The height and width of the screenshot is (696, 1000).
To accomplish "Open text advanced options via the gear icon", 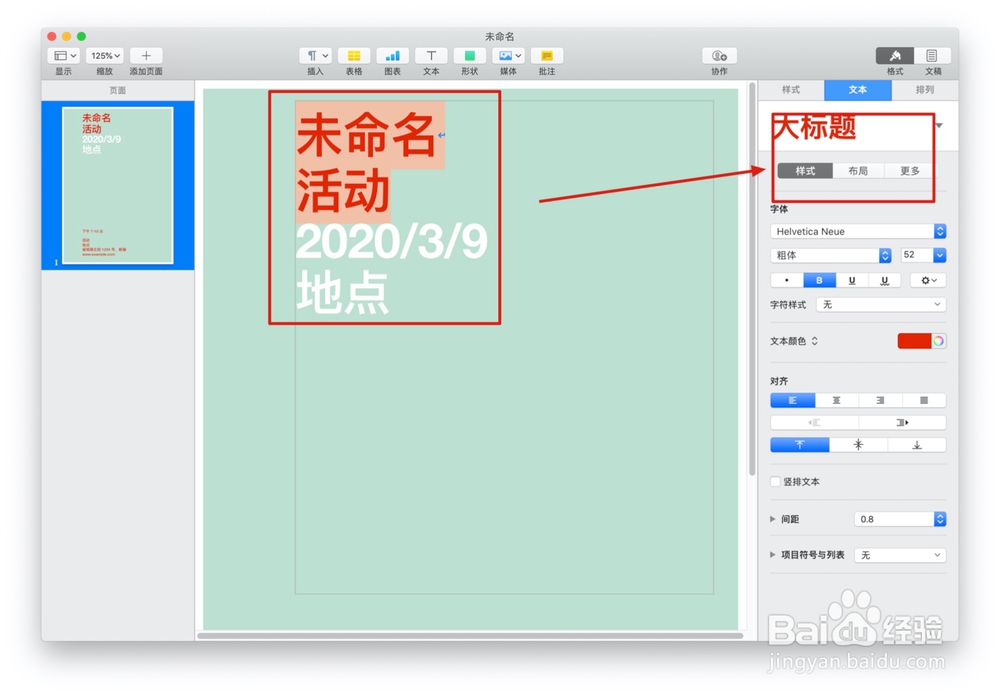I will click(927, 279).
